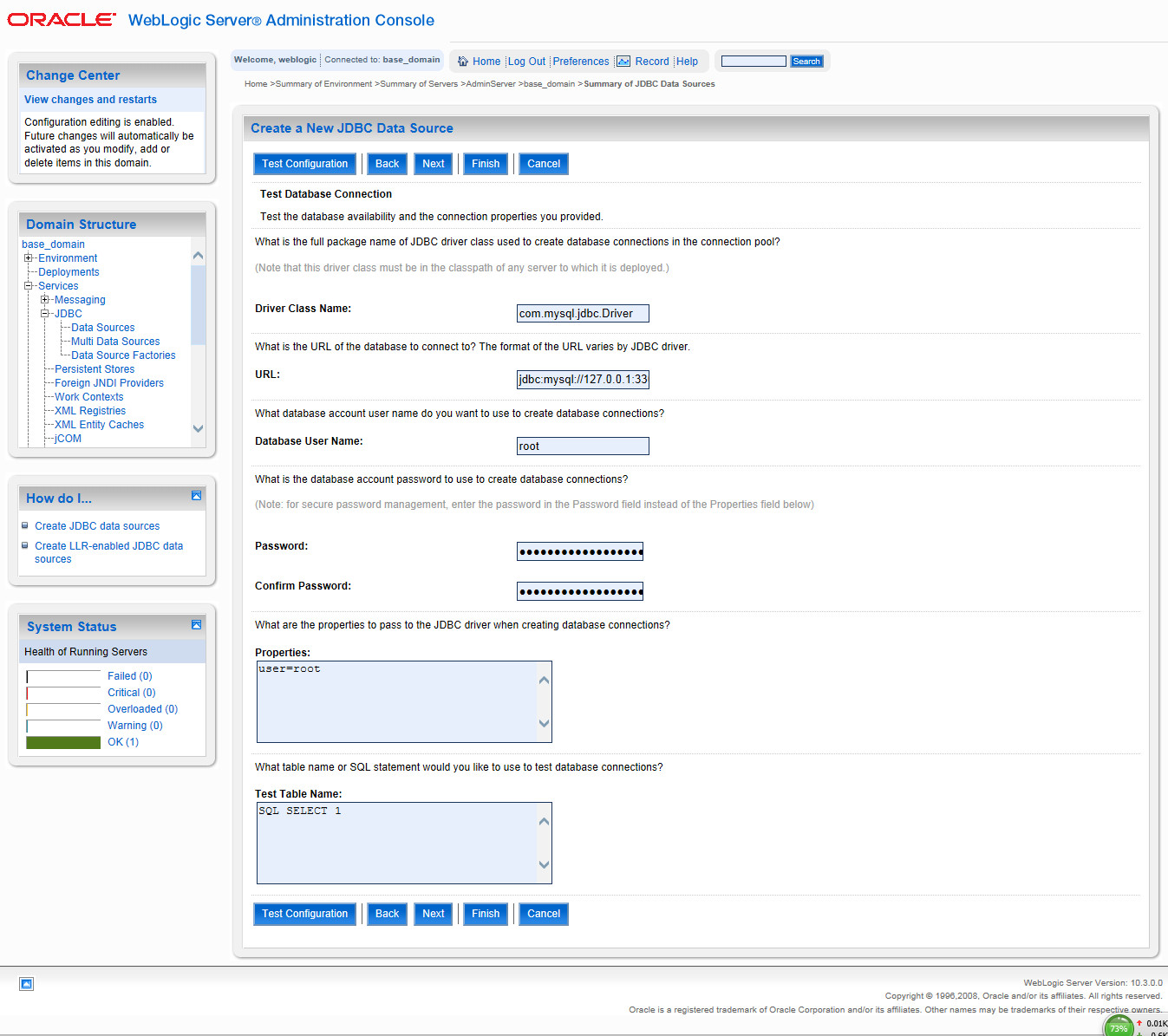The height and width of the screenshot is (1036, 1168).
Task: Open Help in toolbar
Action: click(687, 62)
